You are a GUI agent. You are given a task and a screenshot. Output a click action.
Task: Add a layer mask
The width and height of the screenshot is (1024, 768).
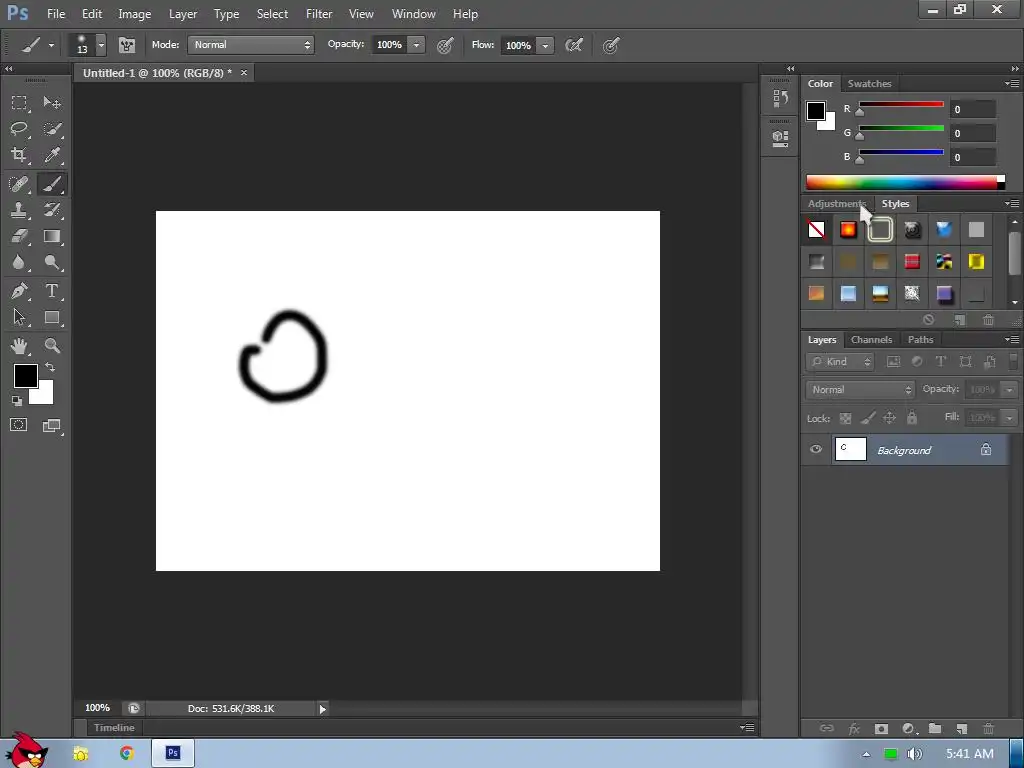[x=881, y=728]
